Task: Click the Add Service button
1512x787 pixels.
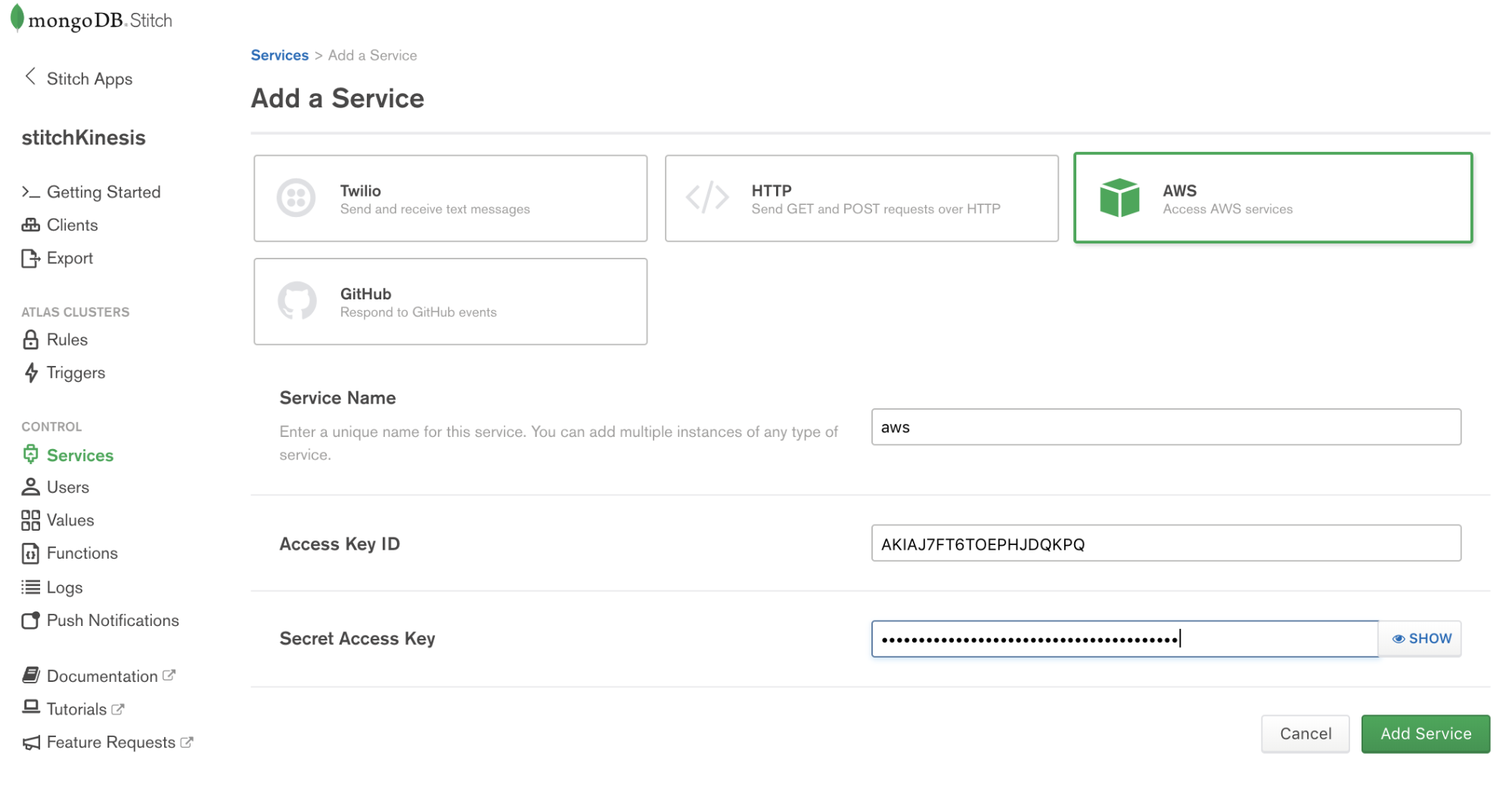Action: (1426, 733)
